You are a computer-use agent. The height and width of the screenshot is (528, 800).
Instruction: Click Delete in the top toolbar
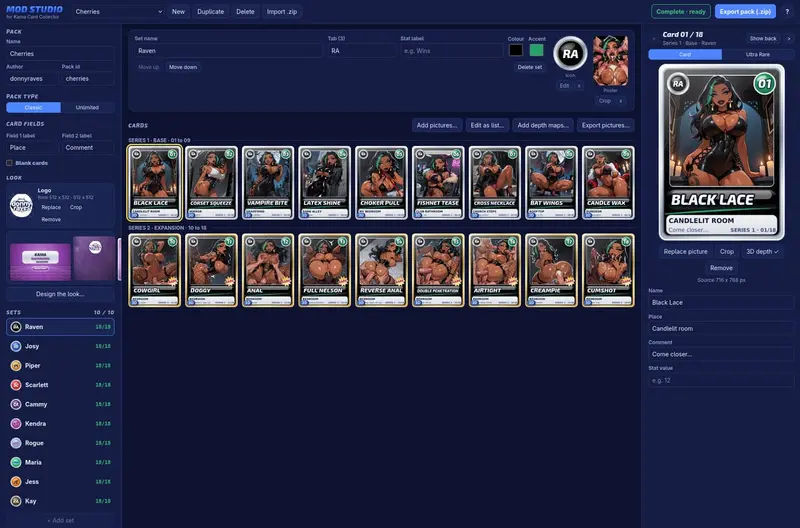(245, 11)
